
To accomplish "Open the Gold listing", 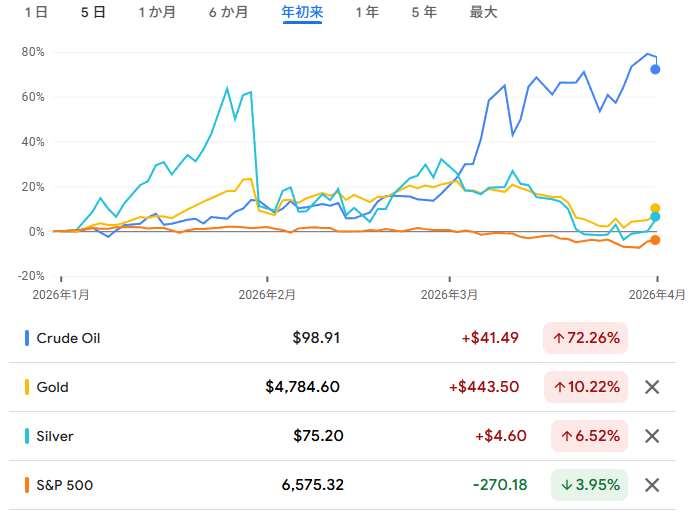I will [x=52, y=387].
